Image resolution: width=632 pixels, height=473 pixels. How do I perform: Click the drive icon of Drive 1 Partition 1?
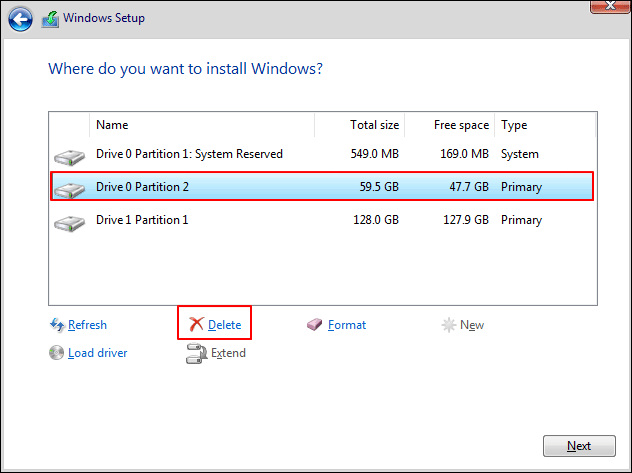(x=69, y=221)
